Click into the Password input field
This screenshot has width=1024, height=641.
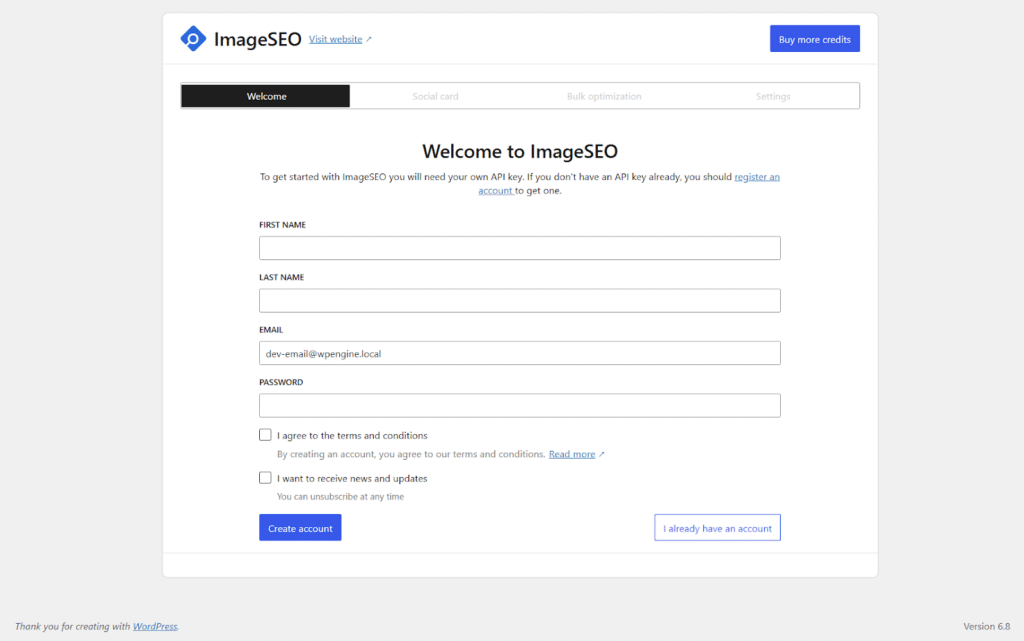click(520, 405)
